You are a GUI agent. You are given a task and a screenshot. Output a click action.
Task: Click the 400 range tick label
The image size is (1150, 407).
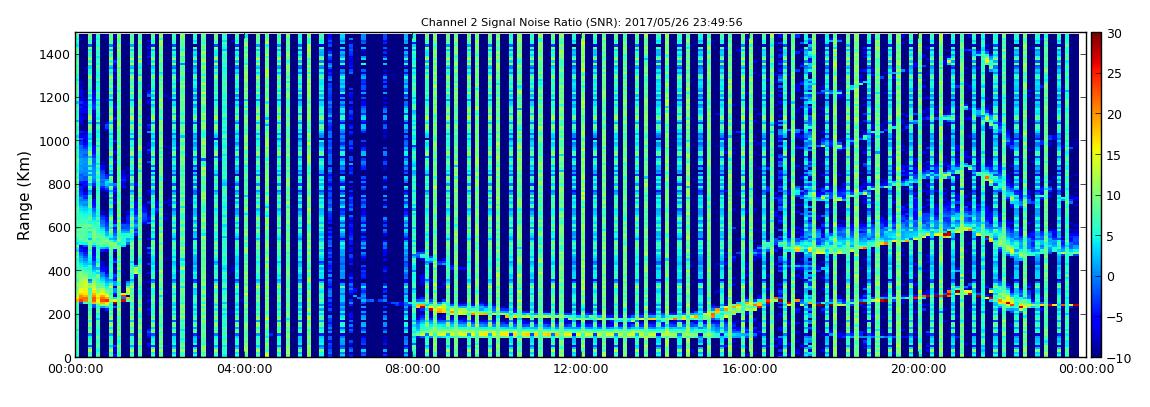click(x=57, y=271)
